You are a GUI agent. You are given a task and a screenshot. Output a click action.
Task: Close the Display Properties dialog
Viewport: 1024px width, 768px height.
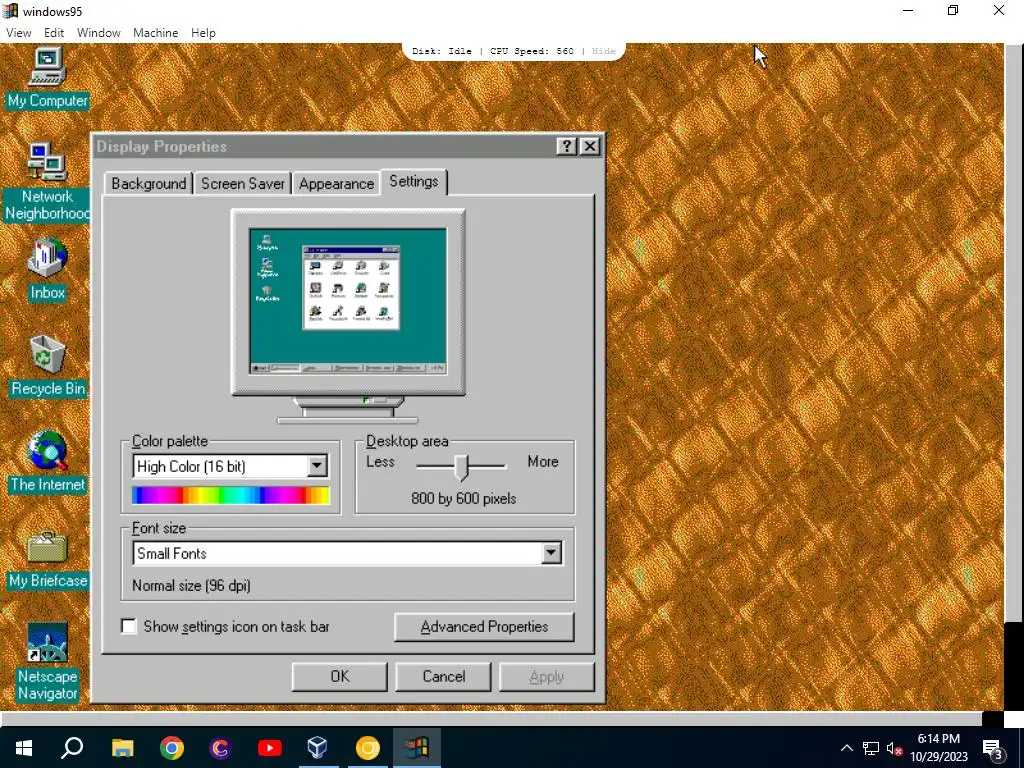(590, 146)
